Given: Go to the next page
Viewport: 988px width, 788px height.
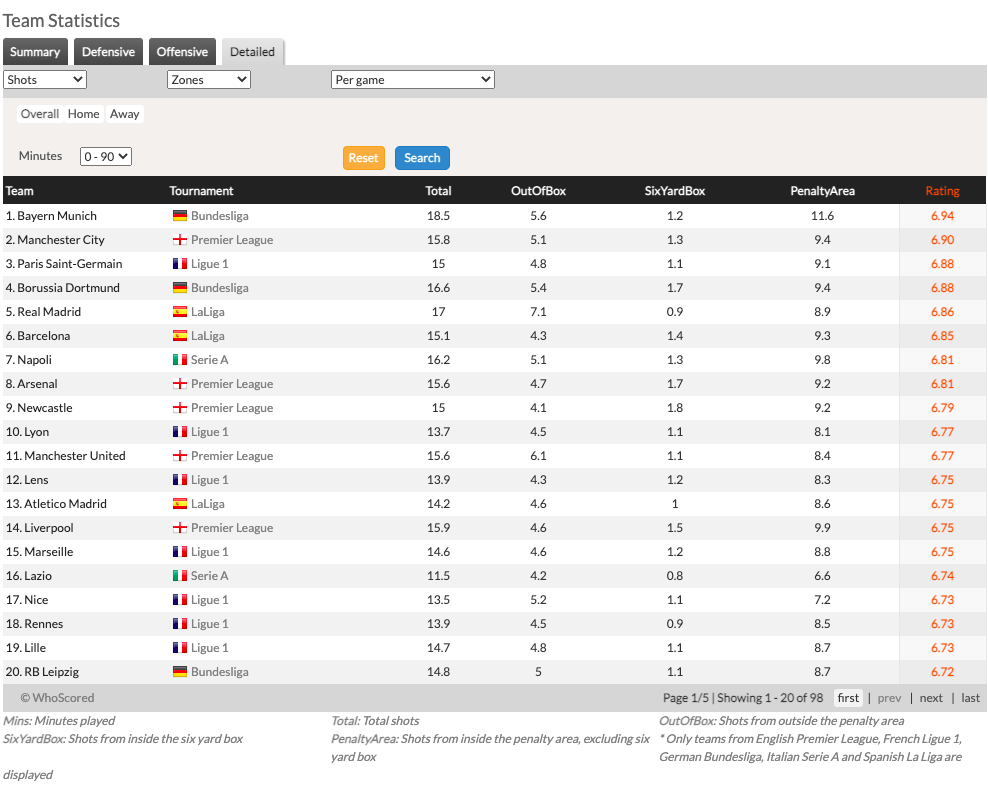Looking at the screenshot, I should (x=931, y=698).
